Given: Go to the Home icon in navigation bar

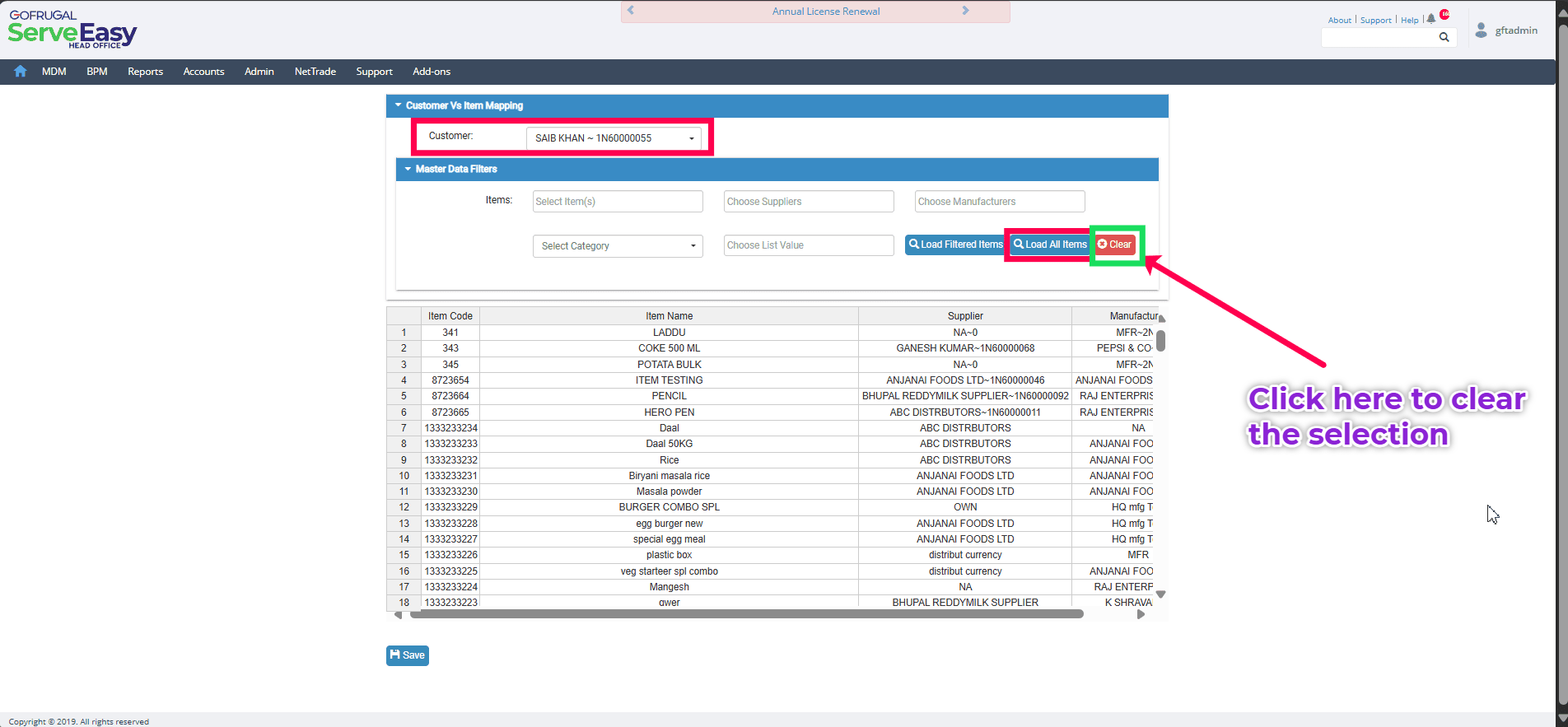Looking at the screenshot, I should pyautogui.click(x=21, y=72).
